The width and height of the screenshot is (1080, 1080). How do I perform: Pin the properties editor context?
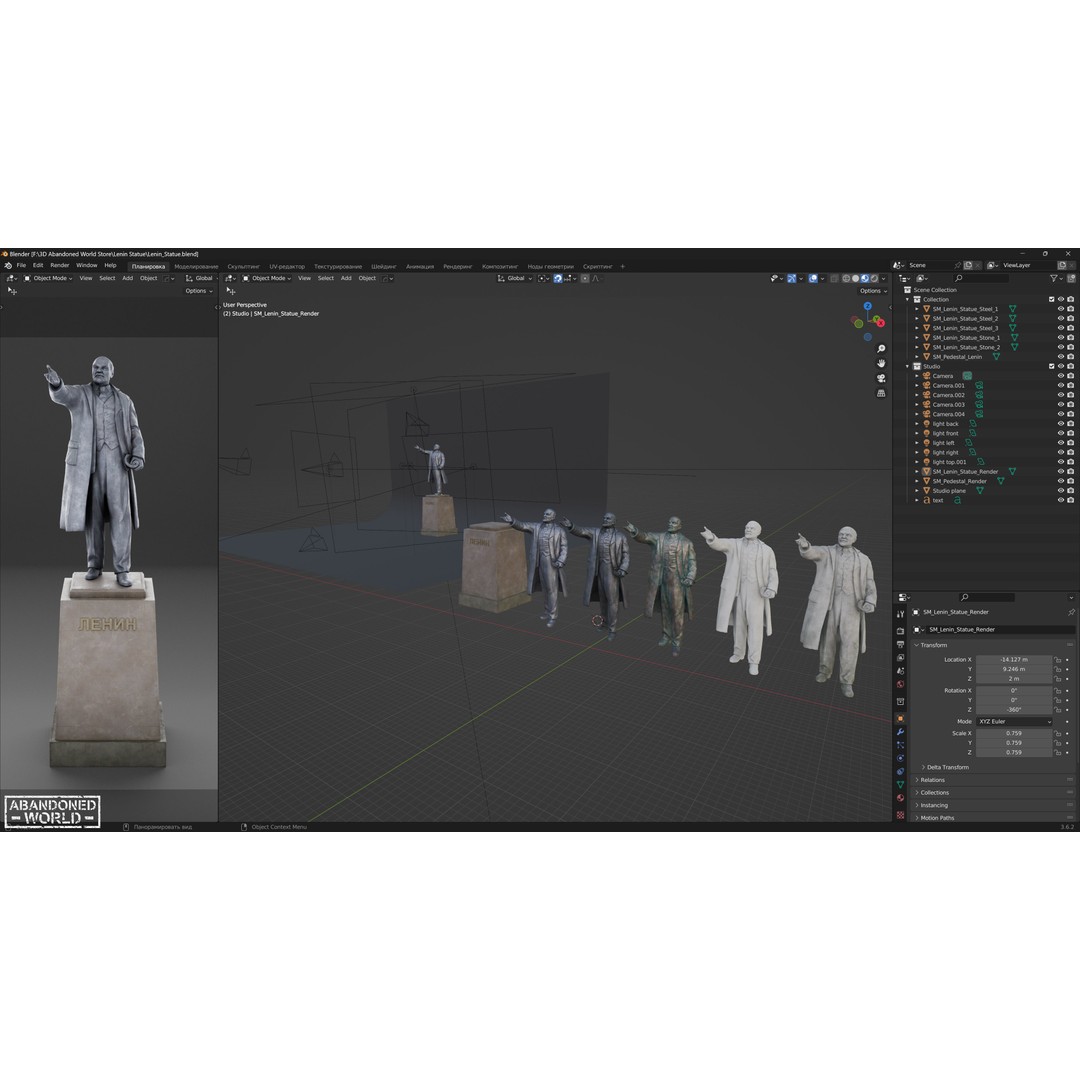tap(1071, 612)
